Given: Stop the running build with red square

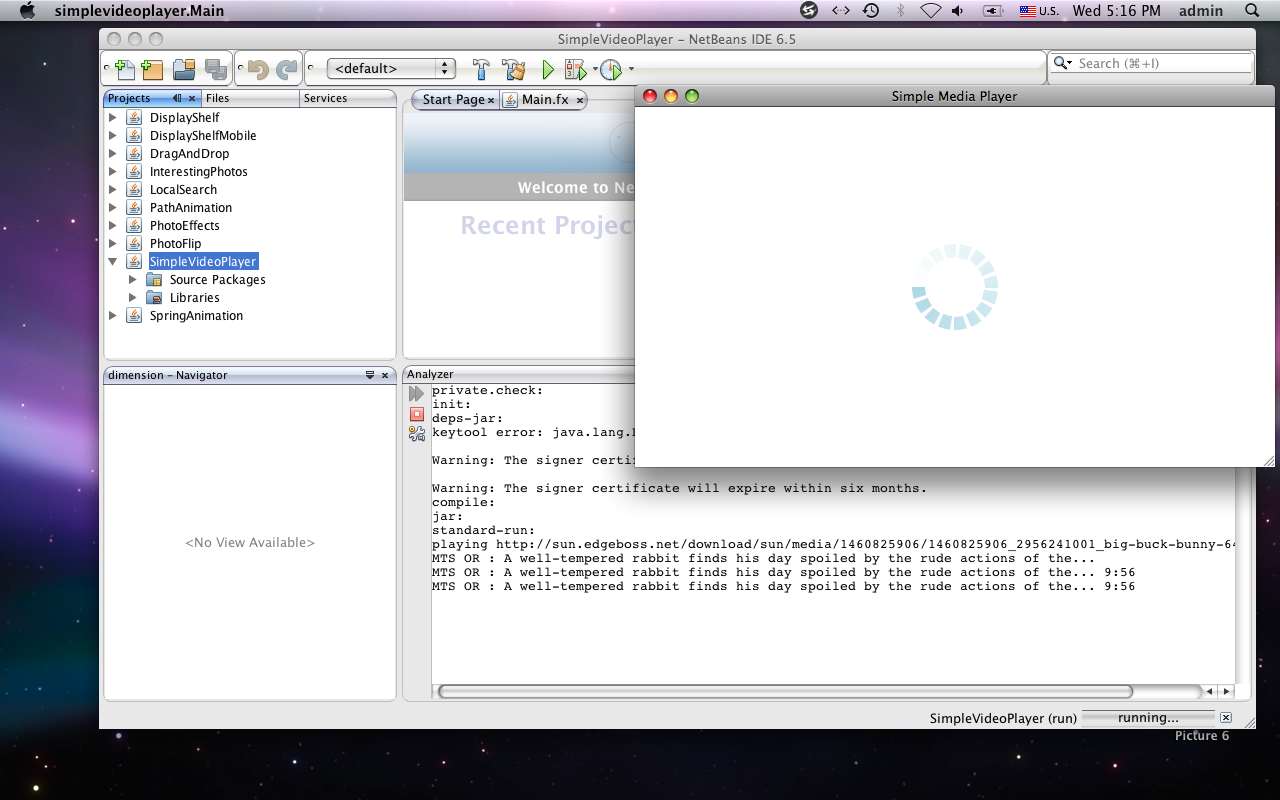Looking at the screenshot, I should (417, 414).
